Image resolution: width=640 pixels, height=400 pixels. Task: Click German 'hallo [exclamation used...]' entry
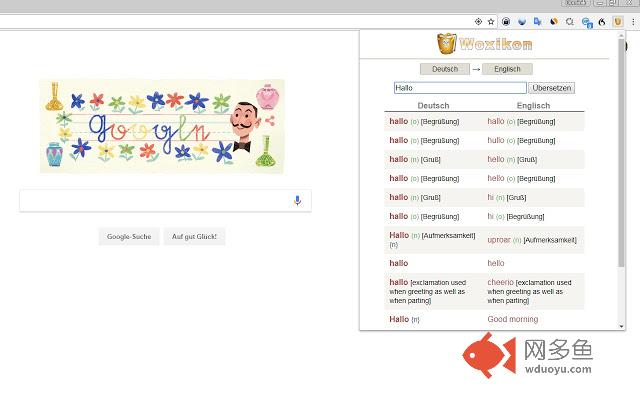[427, 291]
